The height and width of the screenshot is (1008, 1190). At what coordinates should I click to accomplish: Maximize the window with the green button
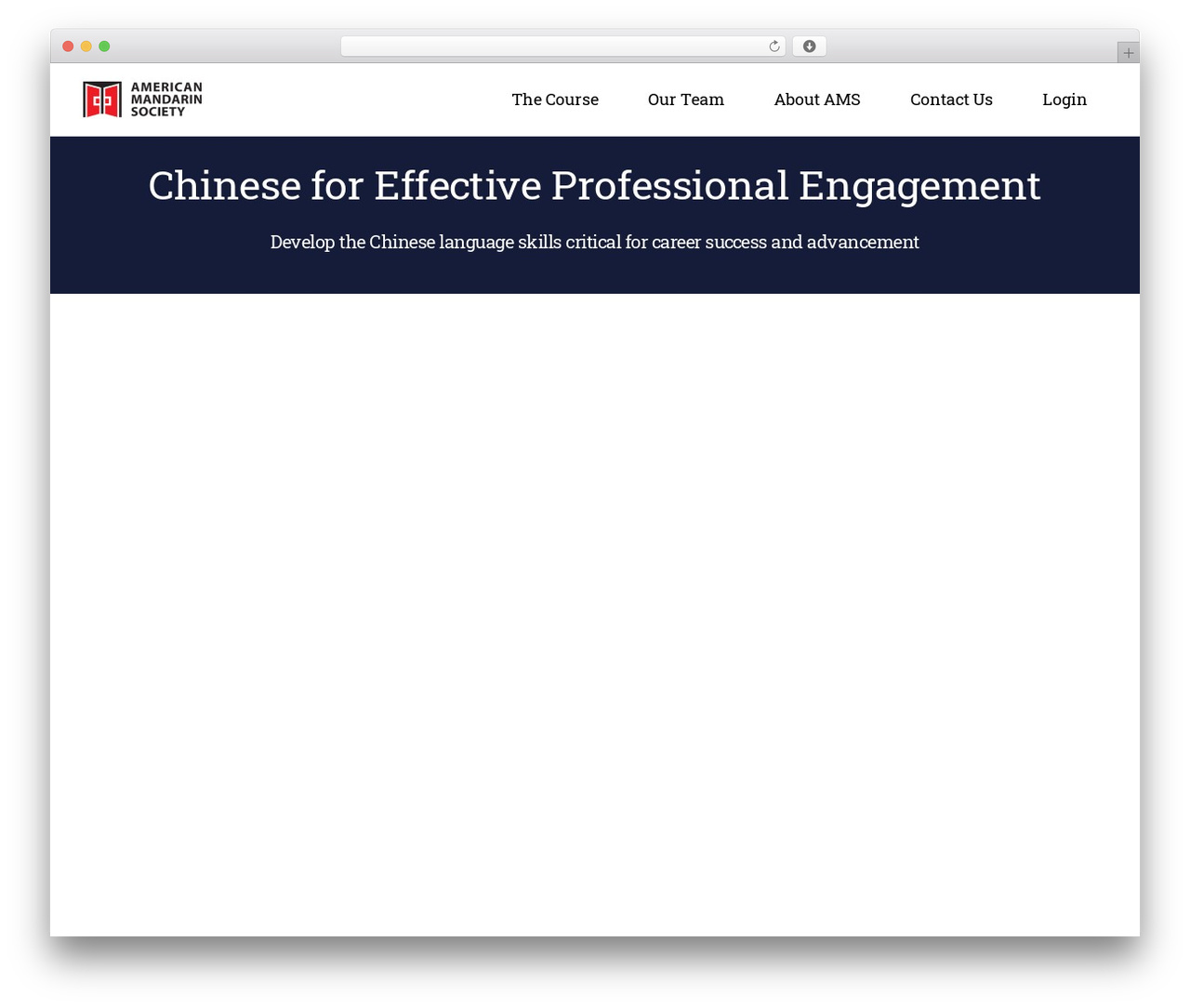pos(104,46)
